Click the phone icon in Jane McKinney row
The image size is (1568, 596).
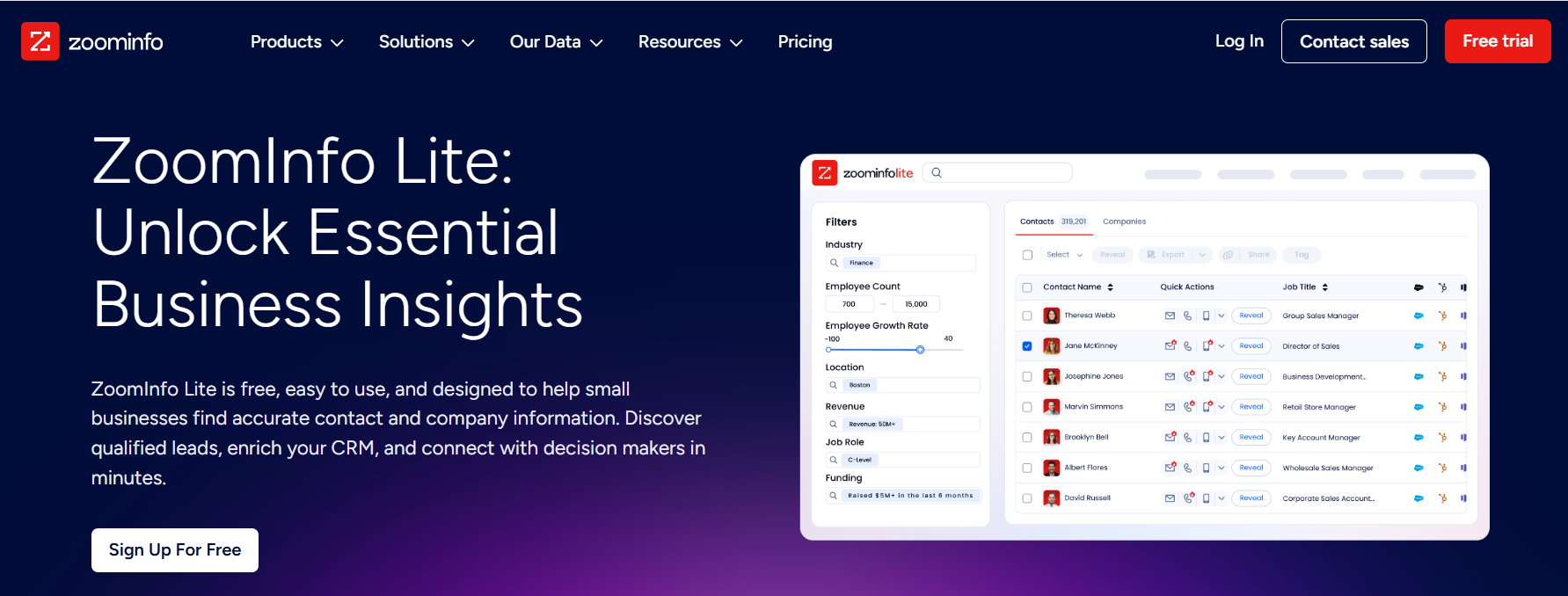1188,346
